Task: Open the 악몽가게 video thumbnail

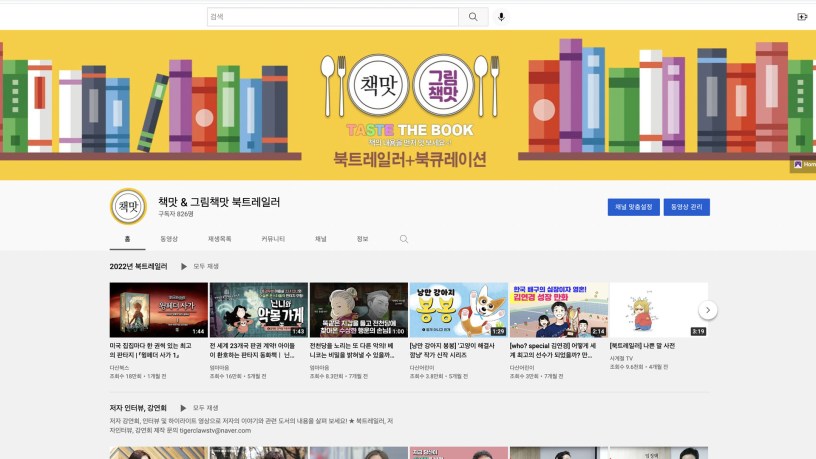Action: point(258,310)
